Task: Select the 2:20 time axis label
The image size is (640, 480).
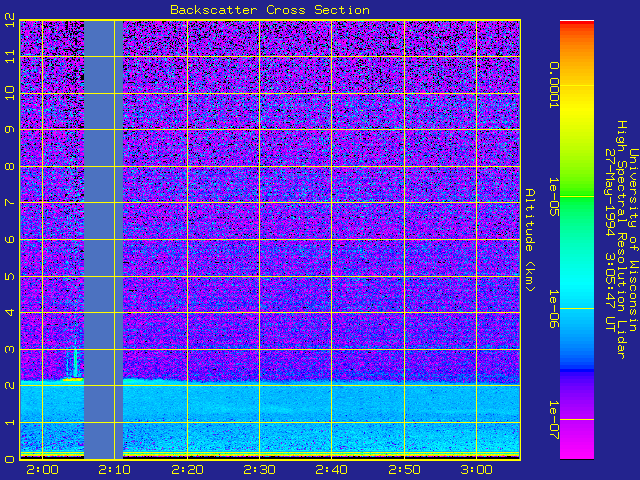Action: (x=187, y=470)
